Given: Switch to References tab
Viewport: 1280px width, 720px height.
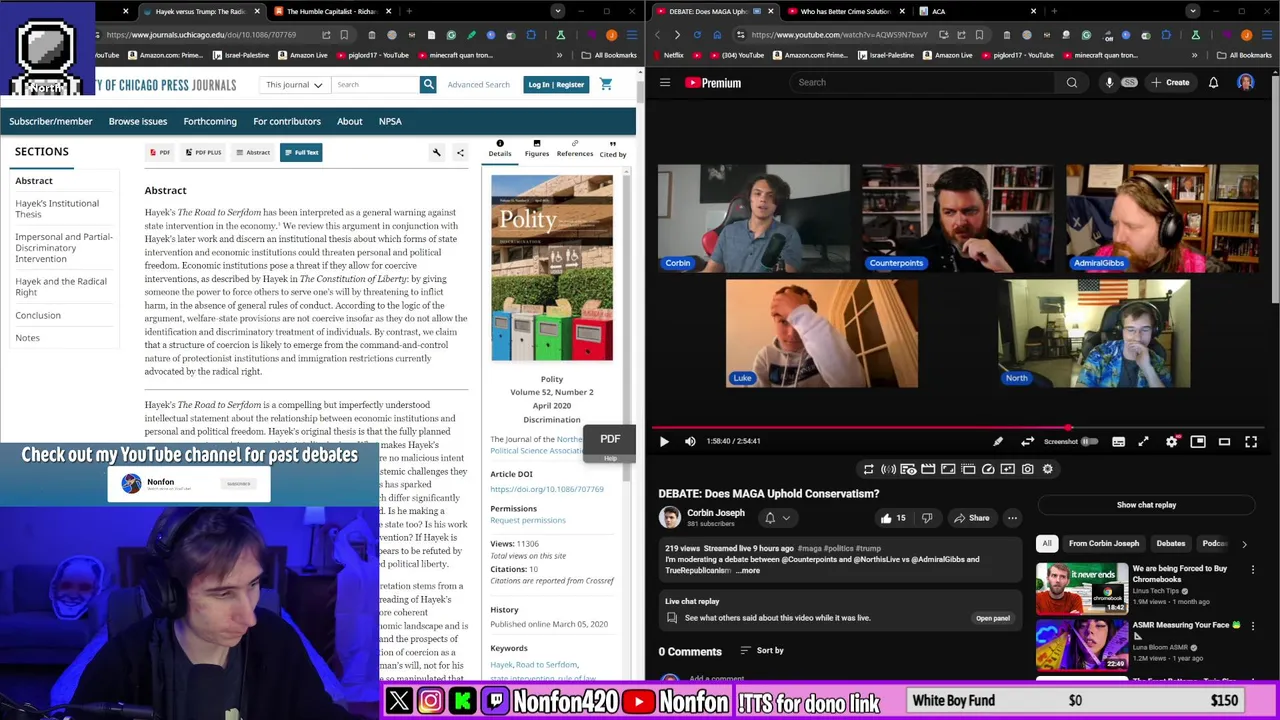Looking at the screenshot, I should 575,148.
